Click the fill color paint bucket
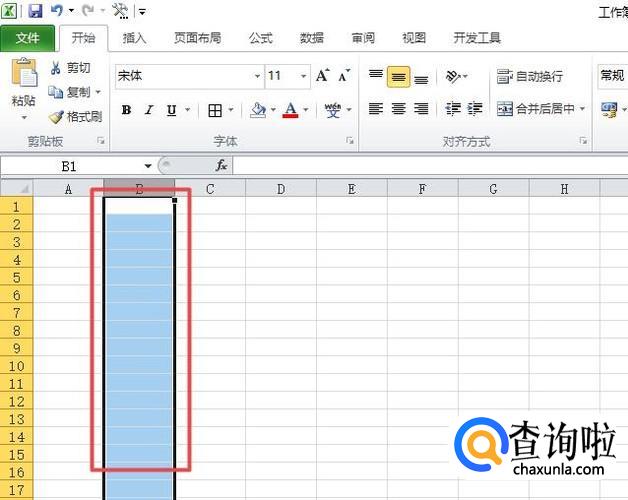Viewport: 628px width, 500px height. pos(258,110)
